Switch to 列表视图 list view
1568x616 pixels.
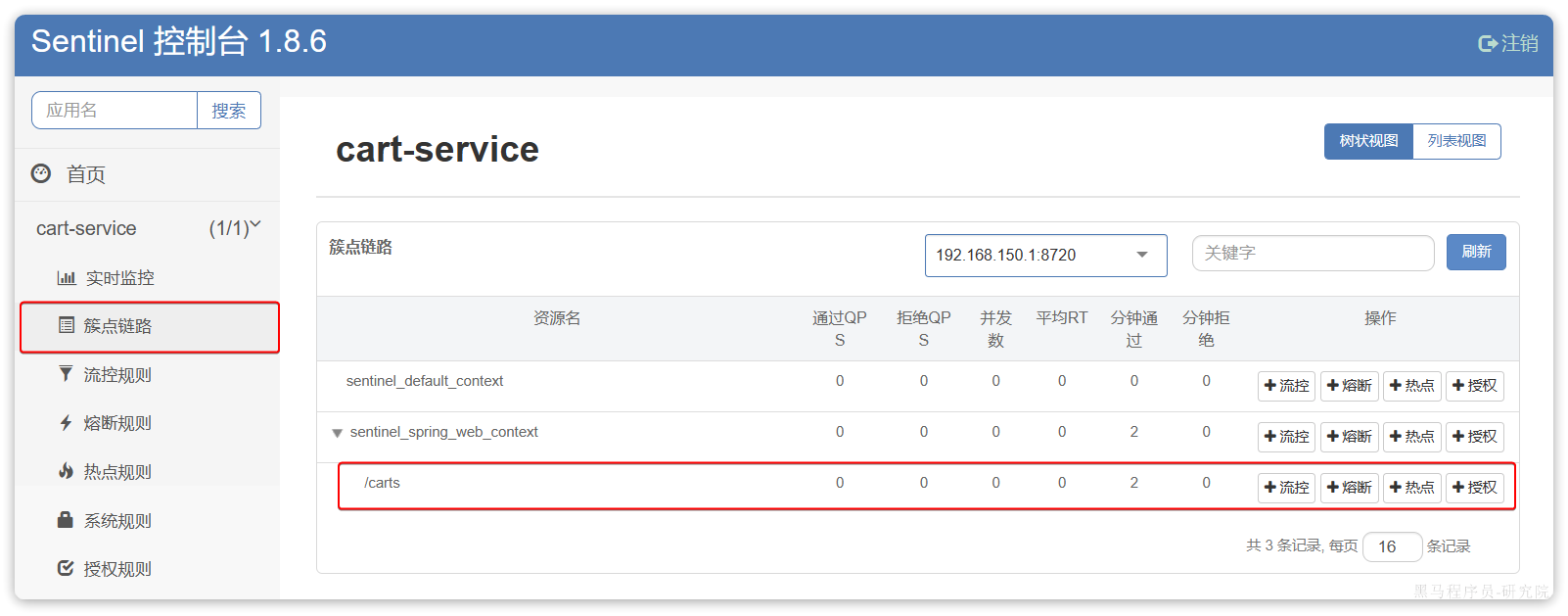1456,141
